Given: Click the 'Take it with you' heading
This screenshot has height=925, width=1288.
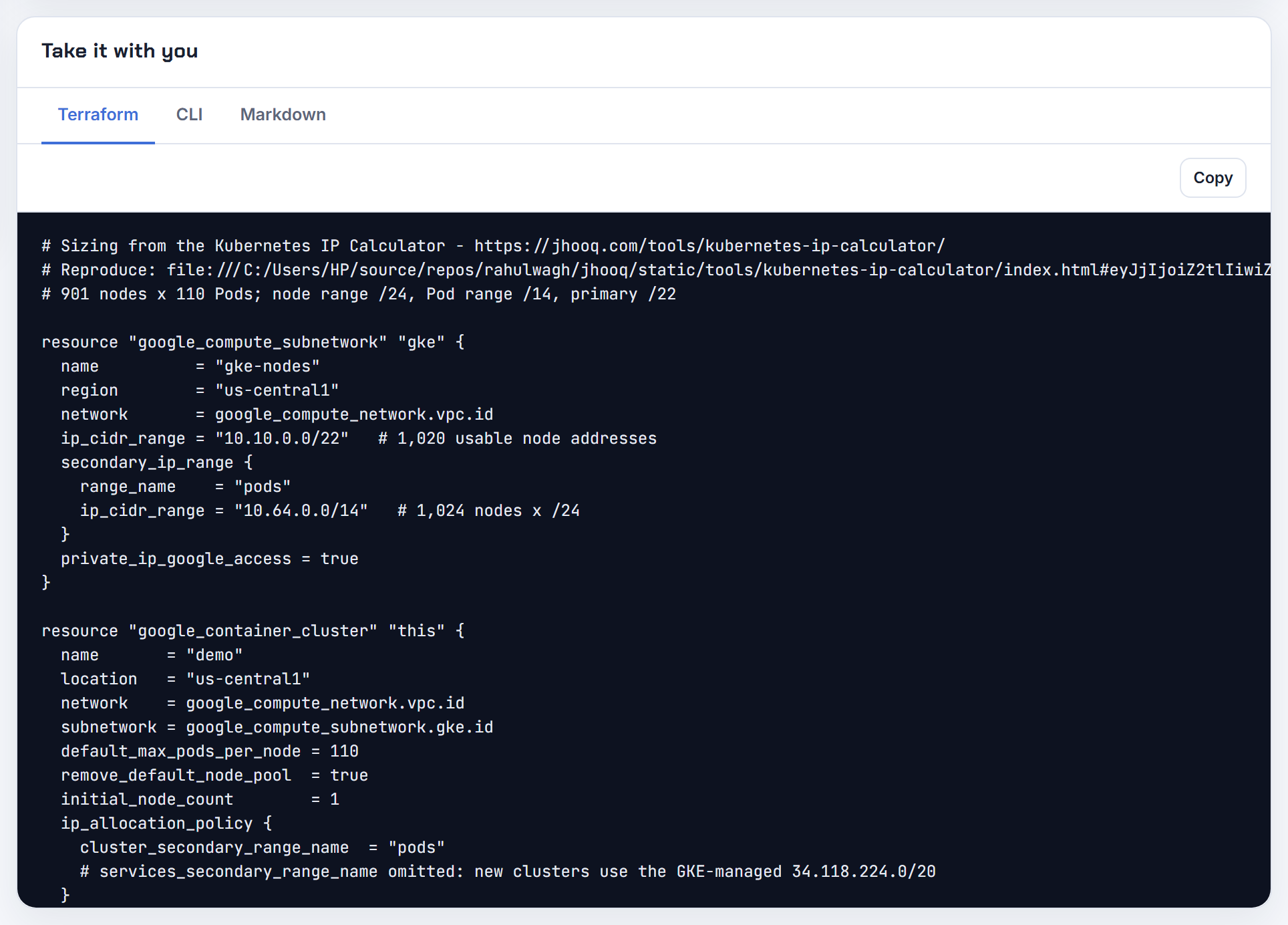Looking at the screenshot, I should coord(120,51).
